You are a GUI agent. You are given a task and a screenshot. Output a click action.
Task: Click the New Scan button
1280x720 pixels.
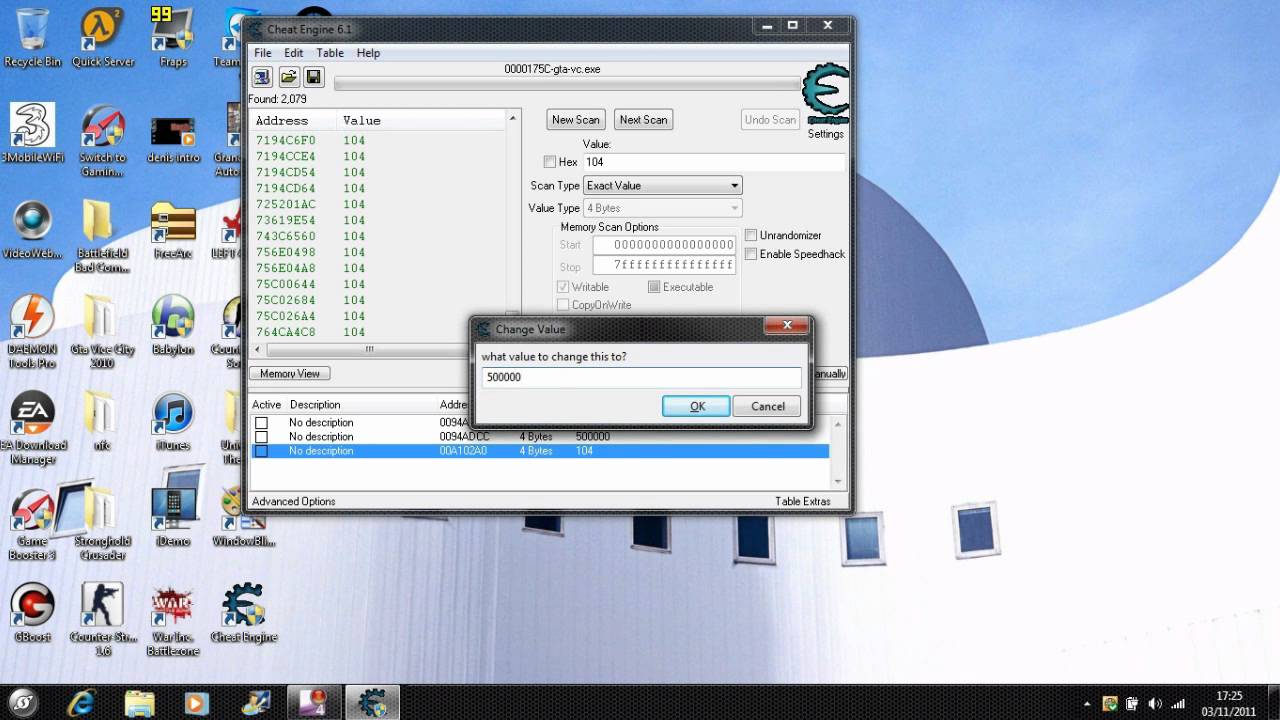(x=576, y=120)
